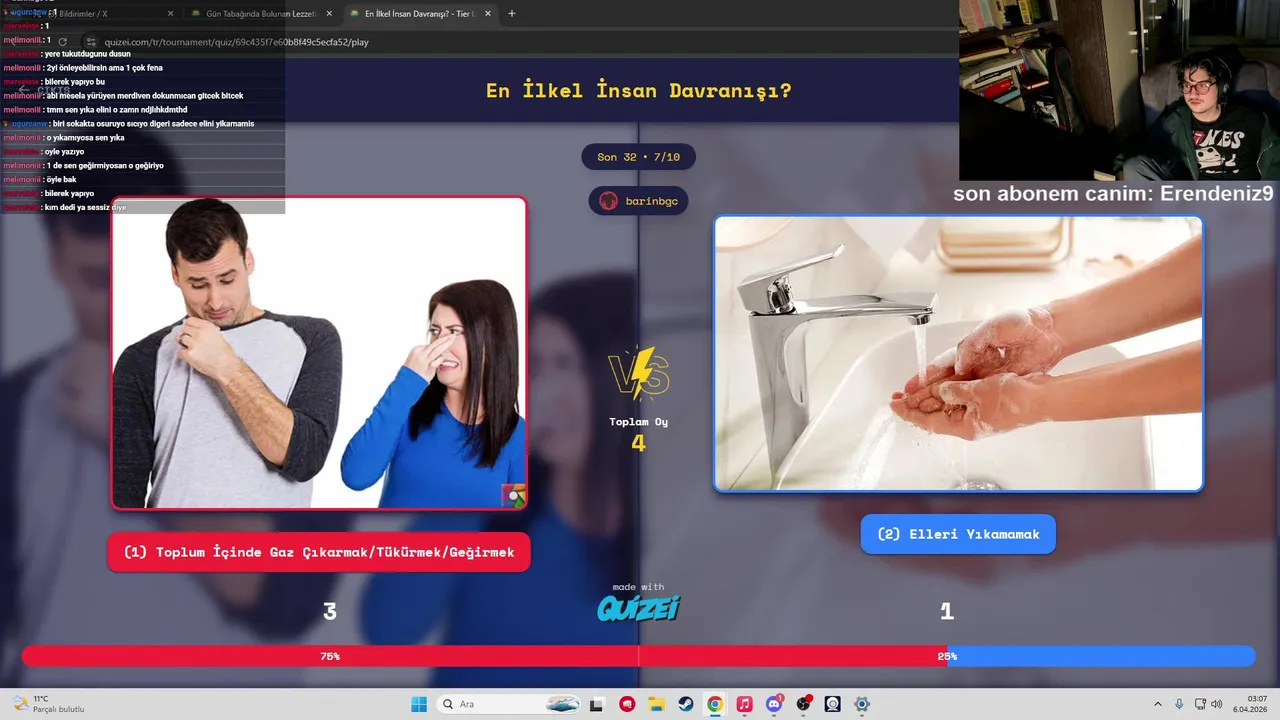Open clock and date 03:07
Image resolution: width=1280 pixels, height=720 pixels.
(x=1251, y=704)
